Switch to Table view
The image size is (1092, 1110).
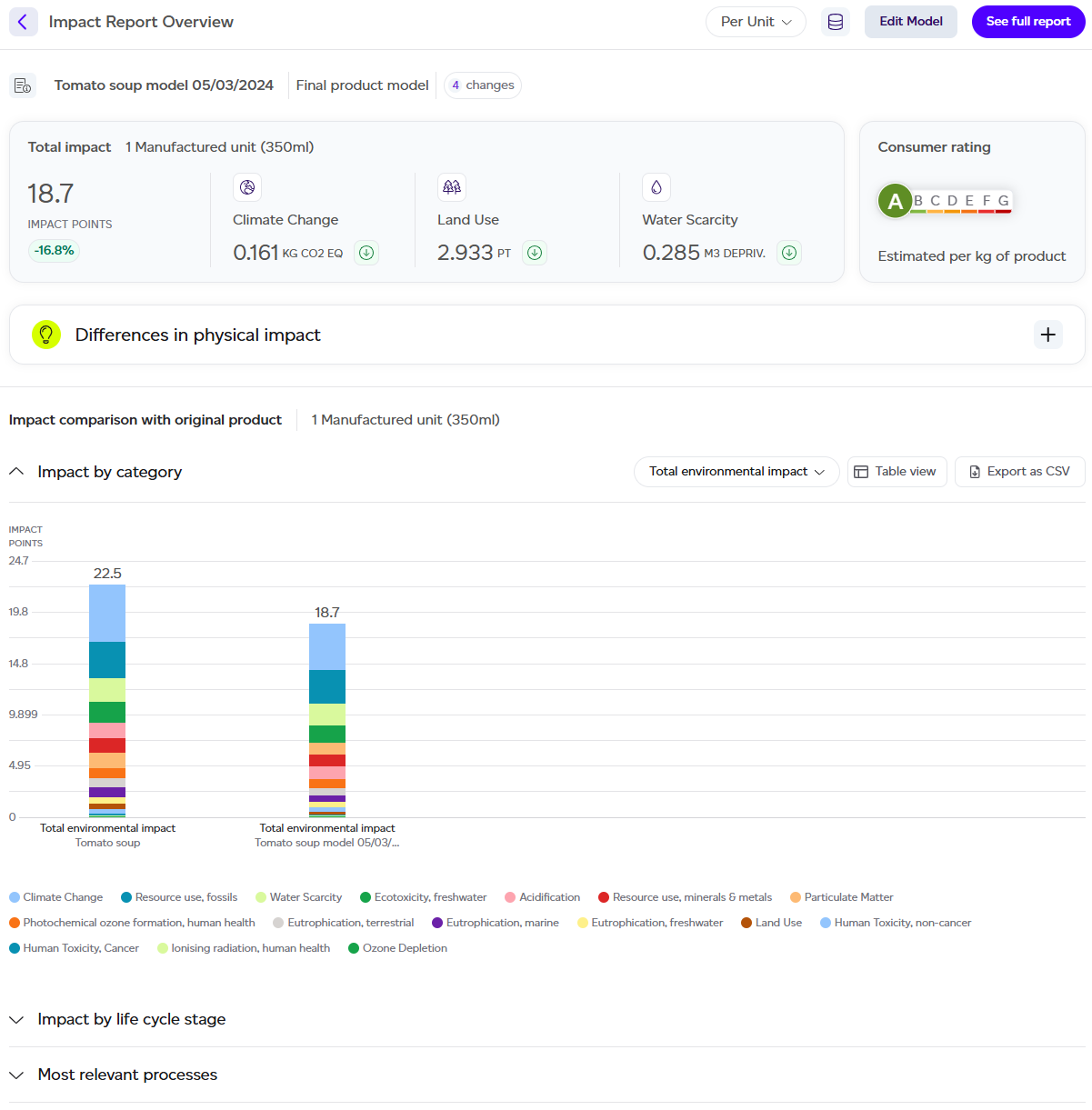pos(897,472)
